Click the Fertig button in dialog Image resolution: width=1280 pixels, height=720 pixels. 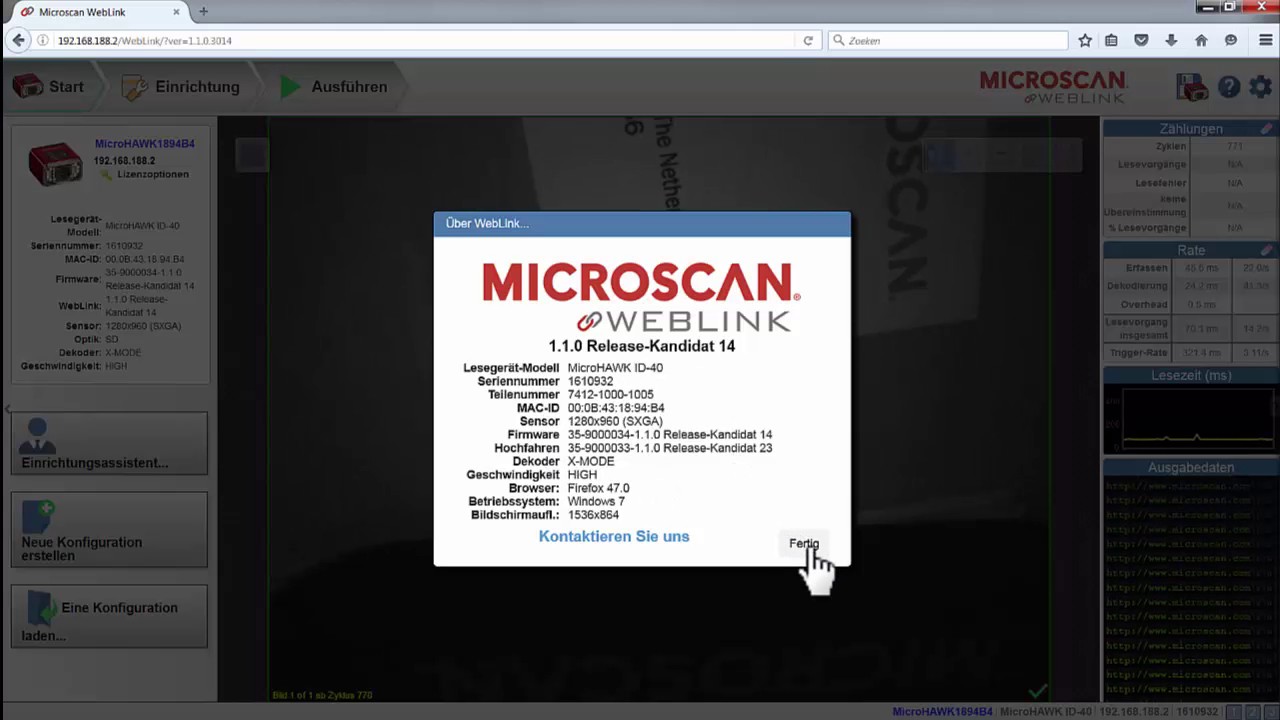pos(804,544)
